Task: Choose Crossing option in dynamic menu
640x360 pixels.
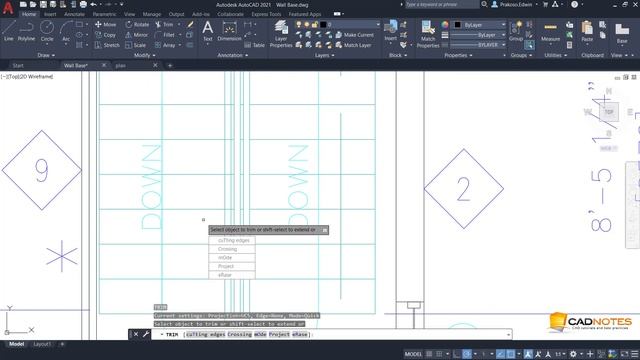Action: 232,249
